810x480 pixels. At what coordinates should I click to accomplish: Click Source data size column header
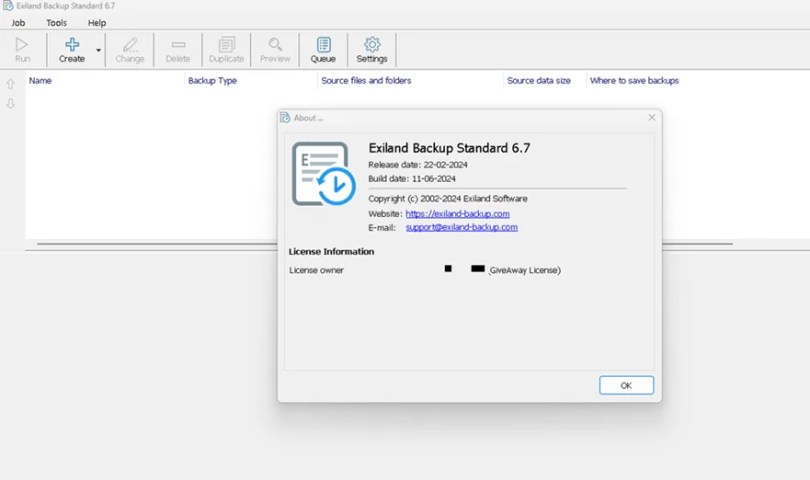539,81
